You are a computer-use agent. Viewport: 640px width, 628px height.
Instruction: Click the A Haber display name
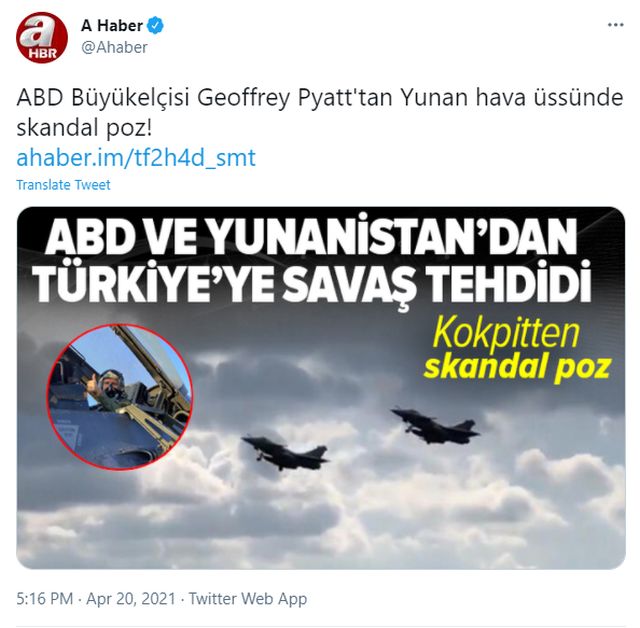[111, 26]
